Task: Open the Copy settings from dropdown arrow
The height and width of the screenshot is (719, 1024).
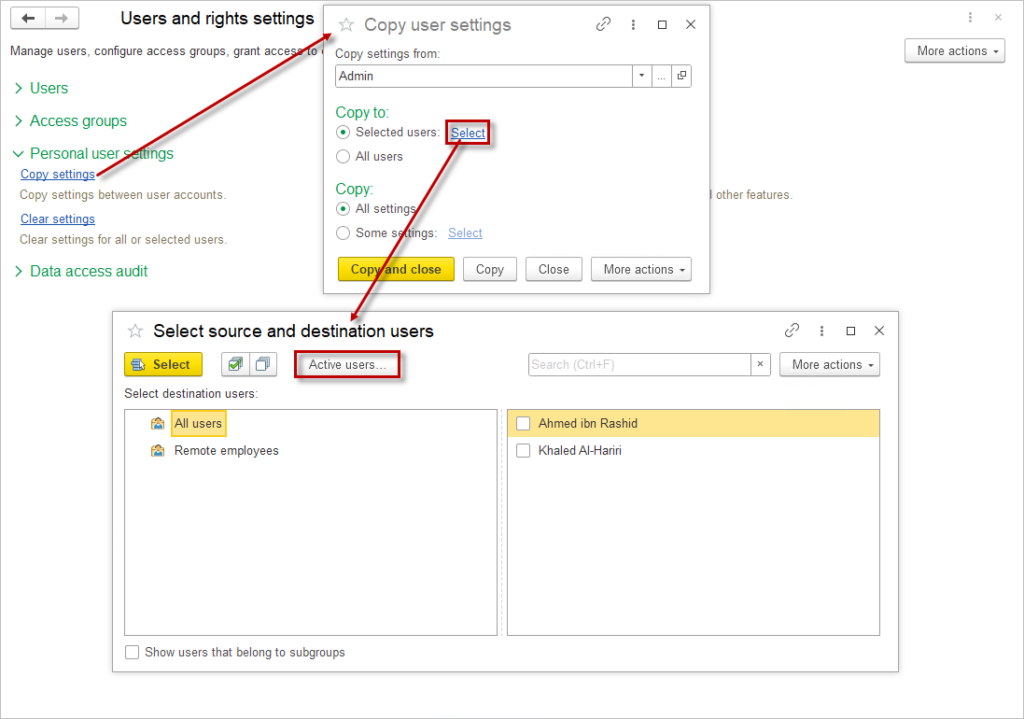Action: point(642,76)
